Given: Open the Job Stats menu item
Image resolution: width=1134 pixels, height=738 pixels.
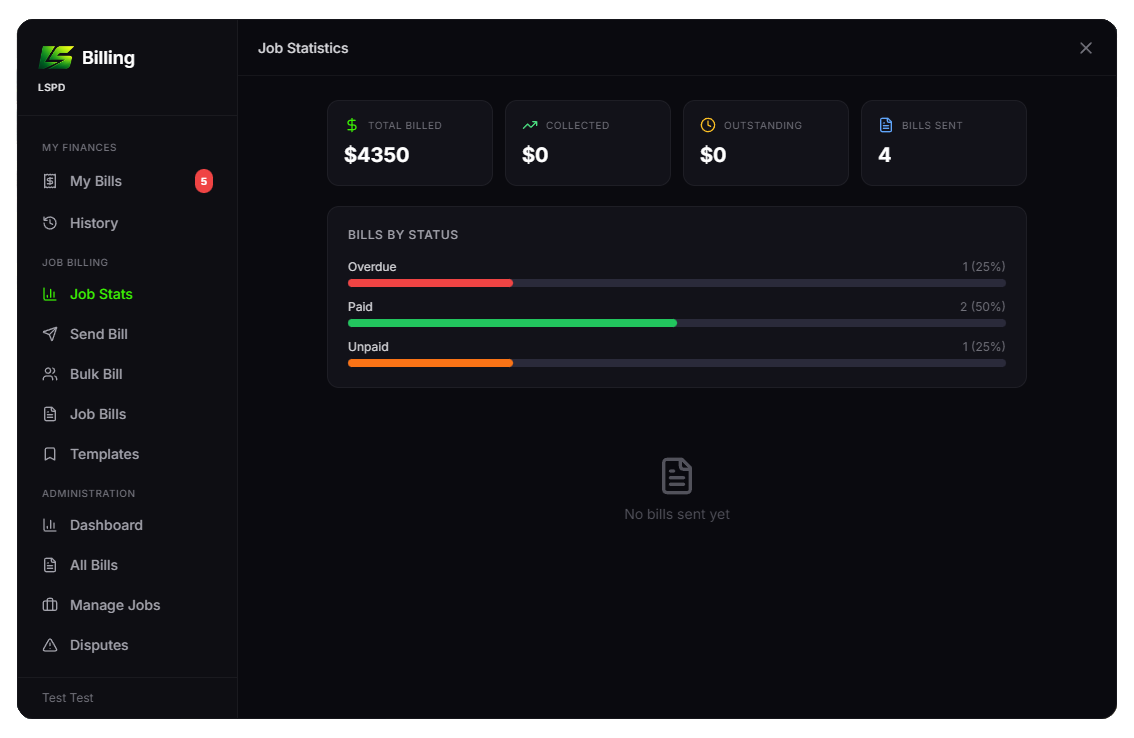Looking at the screenshot, I should [100, 294].
